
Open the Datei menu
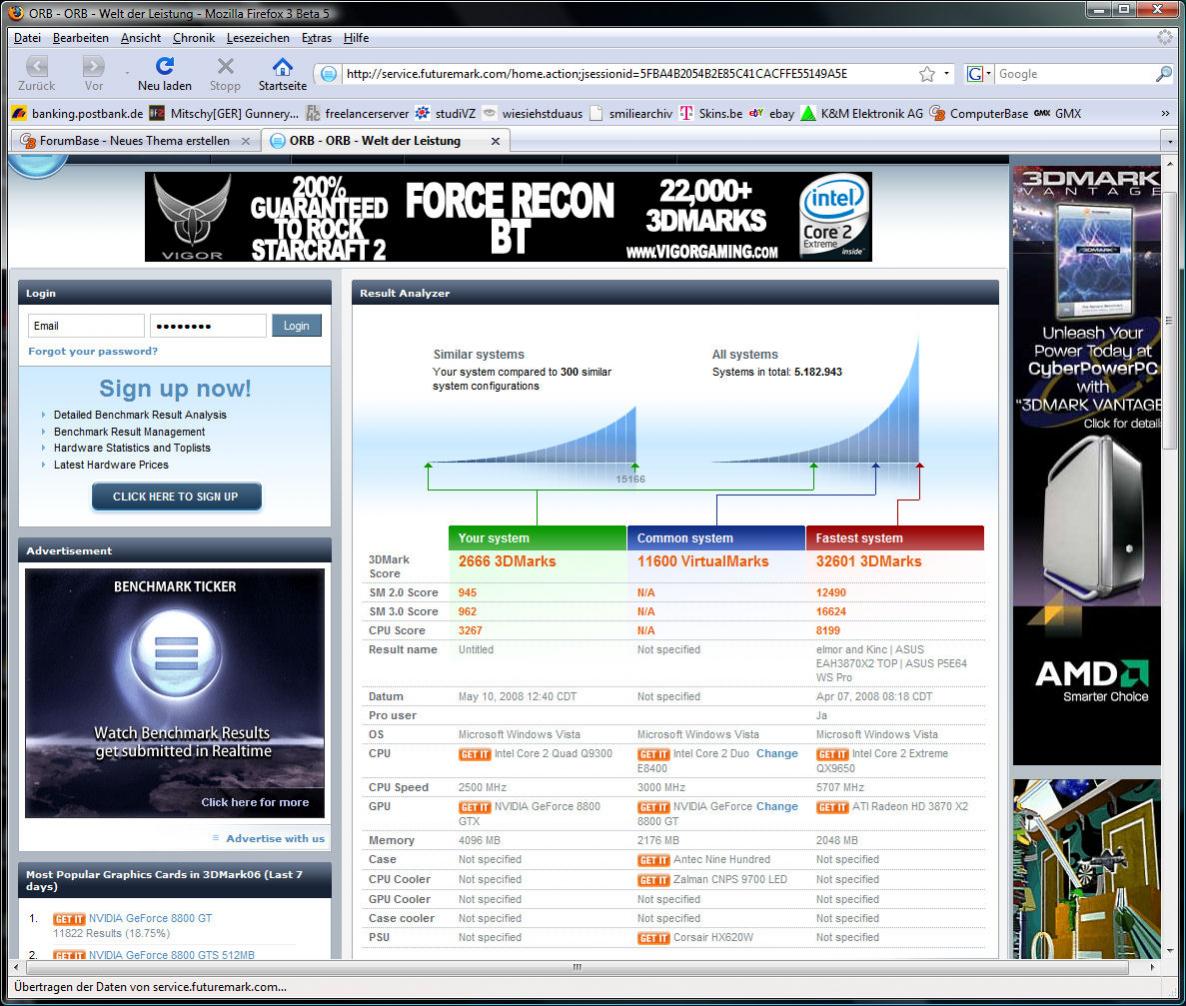click(x=27, y=38)
